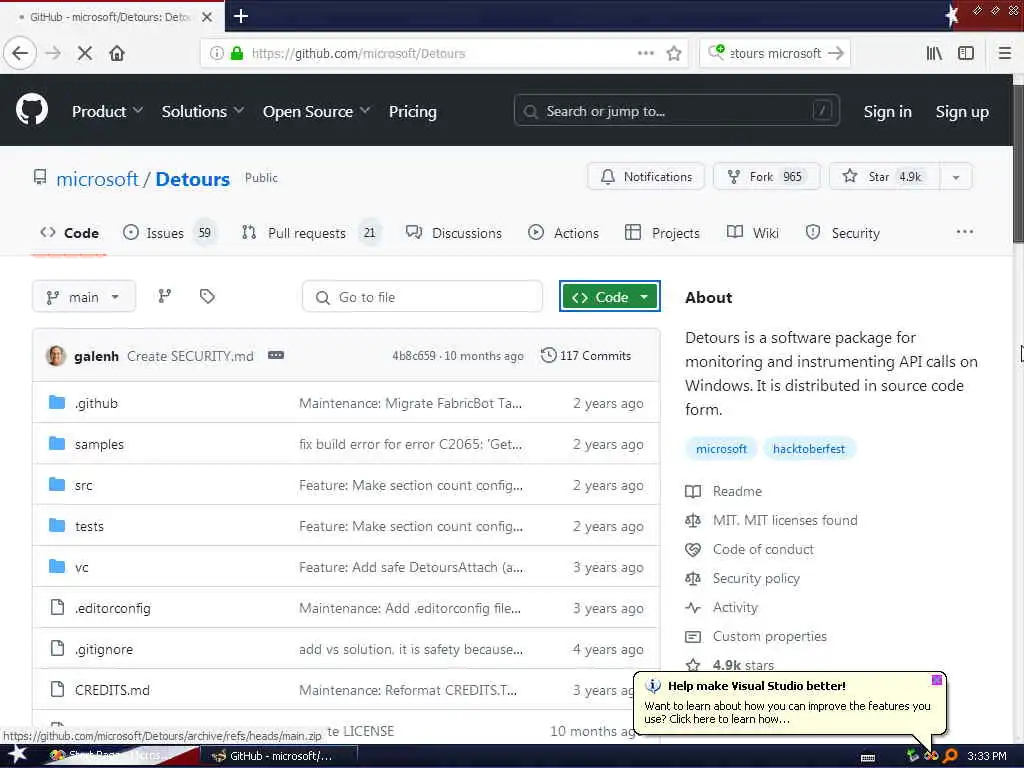Click the microsoft topic tag
Viewport: 1024px width, 768px height.
721,449
